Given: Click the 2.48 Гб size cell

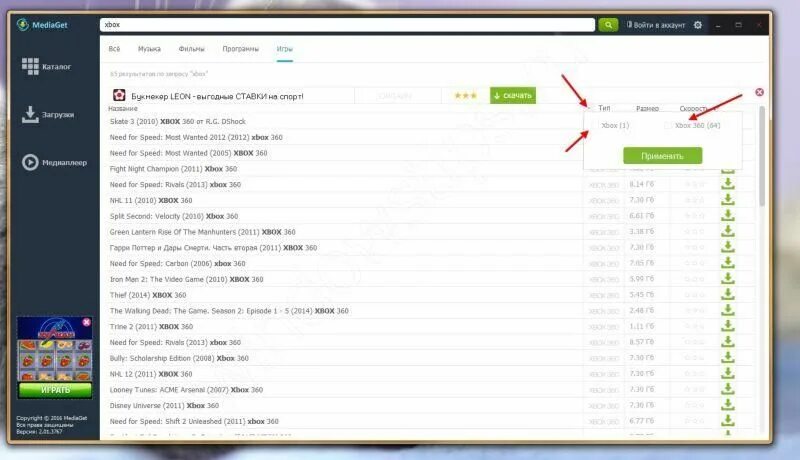Looking at the screenshot, I should click(641, 310).
